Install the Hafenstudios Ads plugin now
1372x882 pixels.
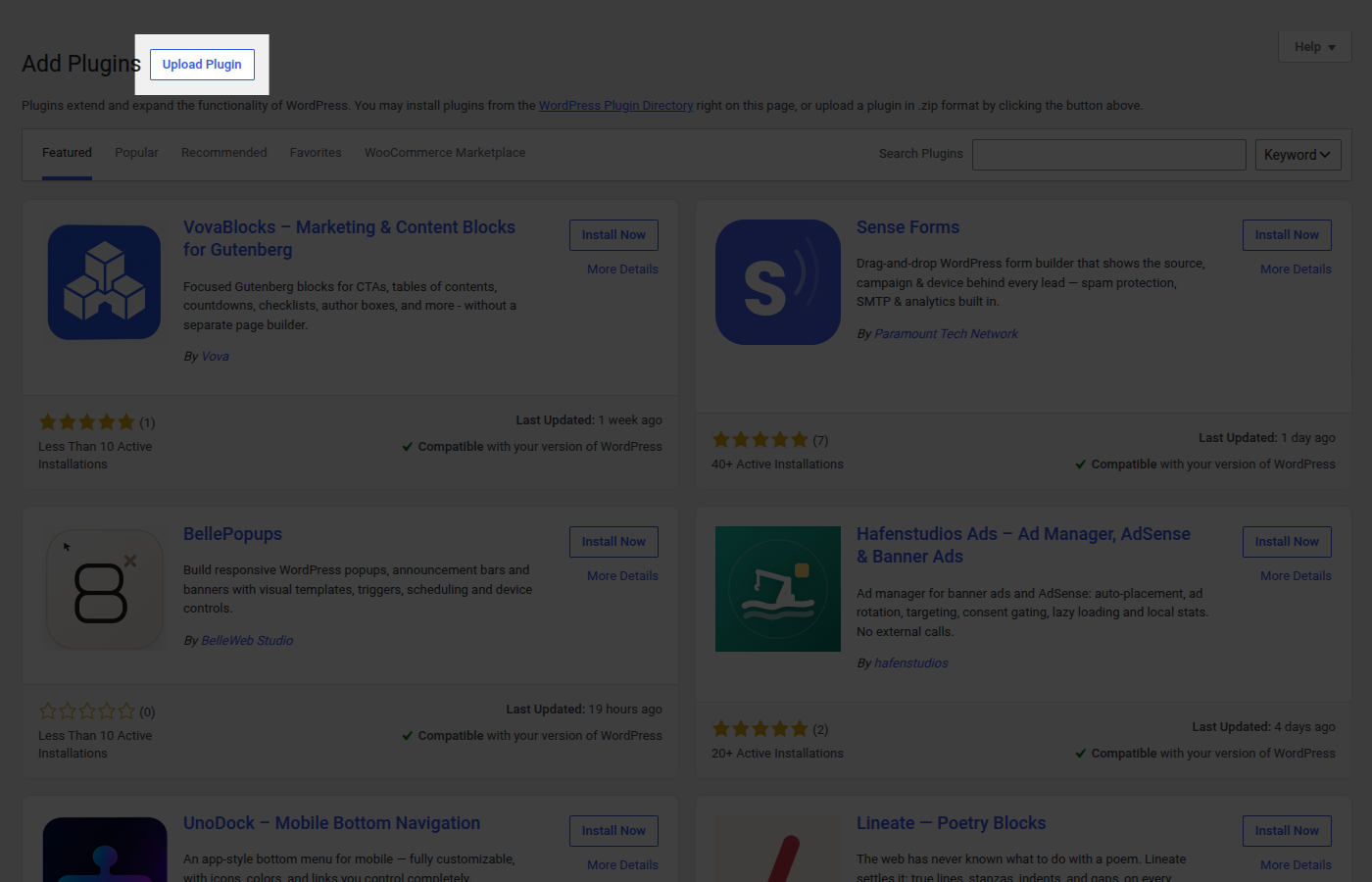tap(1287, 542)
